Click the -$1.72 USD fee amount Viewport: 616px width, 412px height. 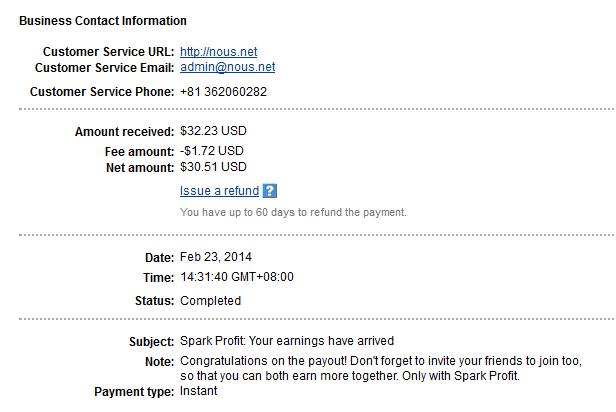211,151
